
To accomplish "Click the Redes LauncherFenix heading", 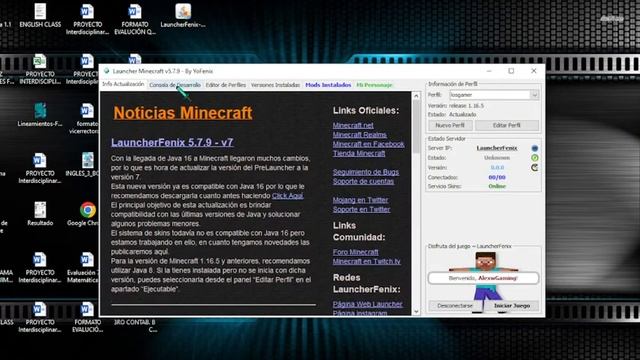I will point(367,283).
